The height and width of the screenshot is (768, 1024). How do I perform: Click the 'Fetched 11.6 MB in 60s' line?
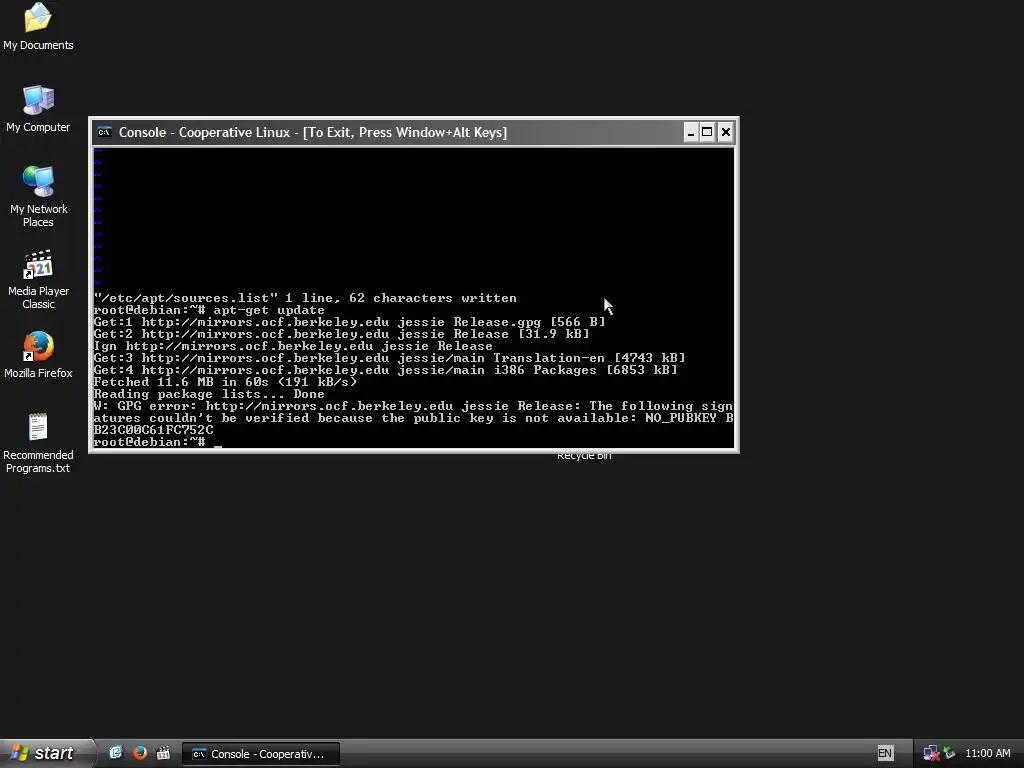(x=225, y=382)
